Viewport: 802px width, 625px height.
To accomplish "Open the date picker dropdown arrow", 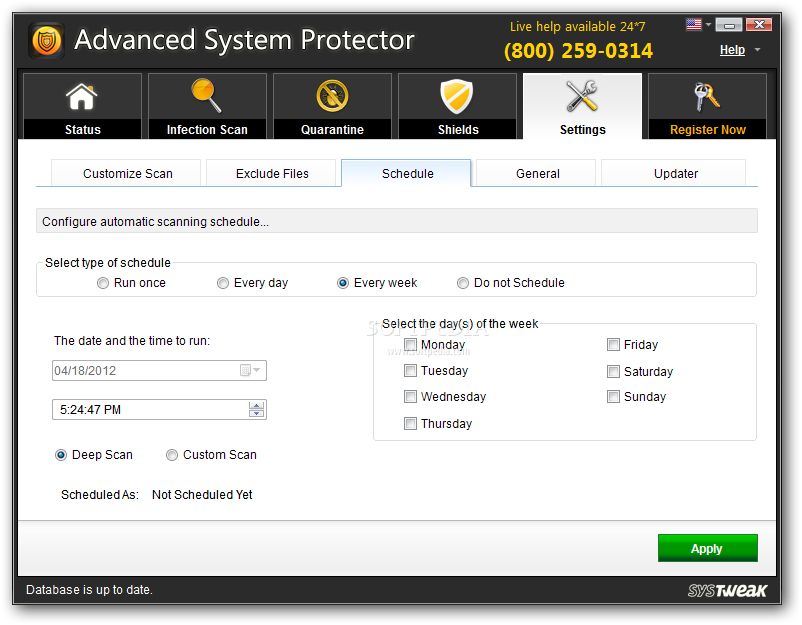I will (x=257, y=370).
